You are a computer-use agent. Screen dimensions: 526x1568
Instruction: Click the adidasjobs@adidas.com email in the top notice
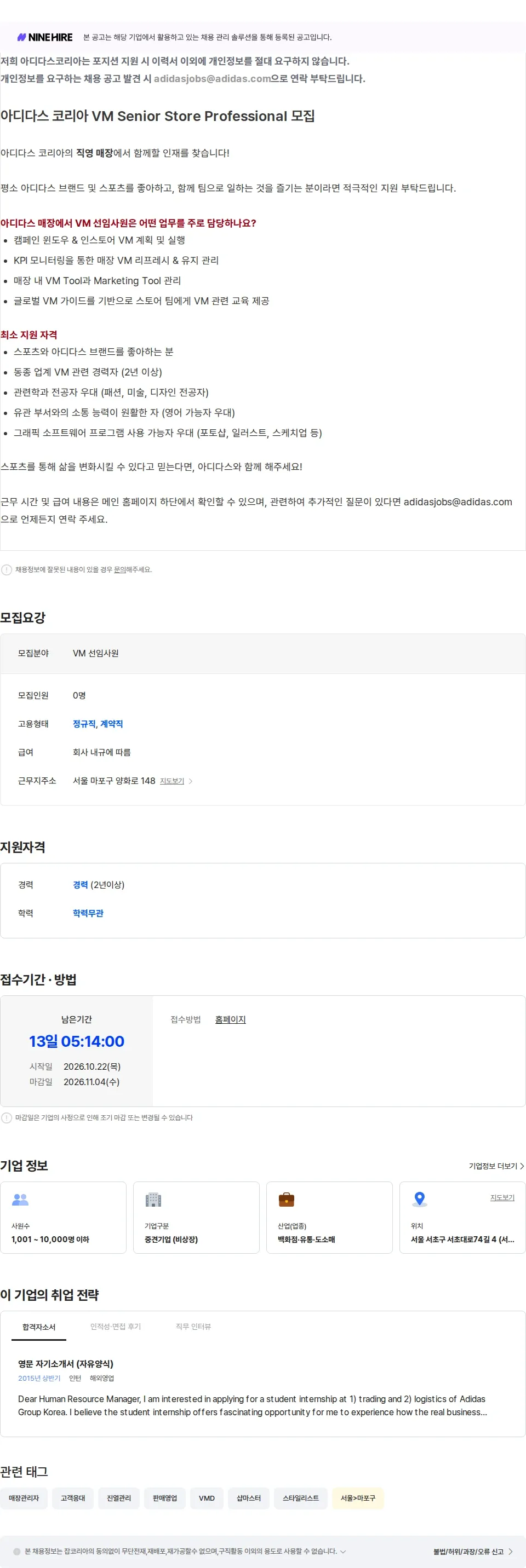212,78
